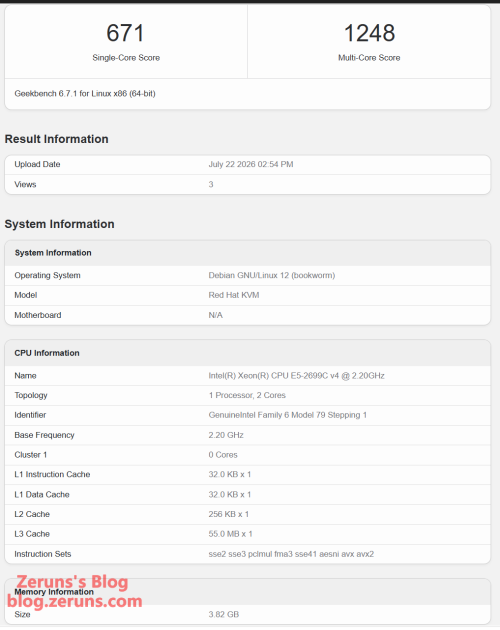
Task: Select the Intel Xeon E5-2699C CPU name
Action: point(296,376)
